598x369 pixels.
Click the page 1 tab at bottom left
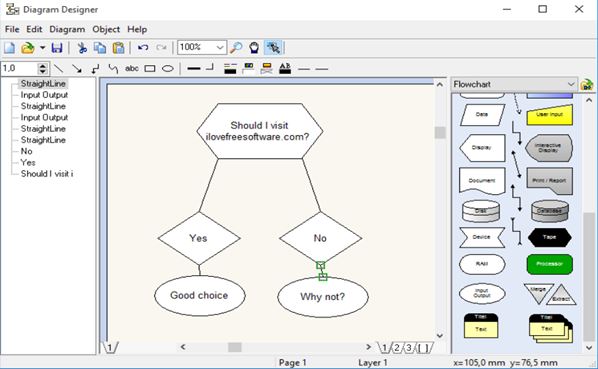tap(110, 348)
